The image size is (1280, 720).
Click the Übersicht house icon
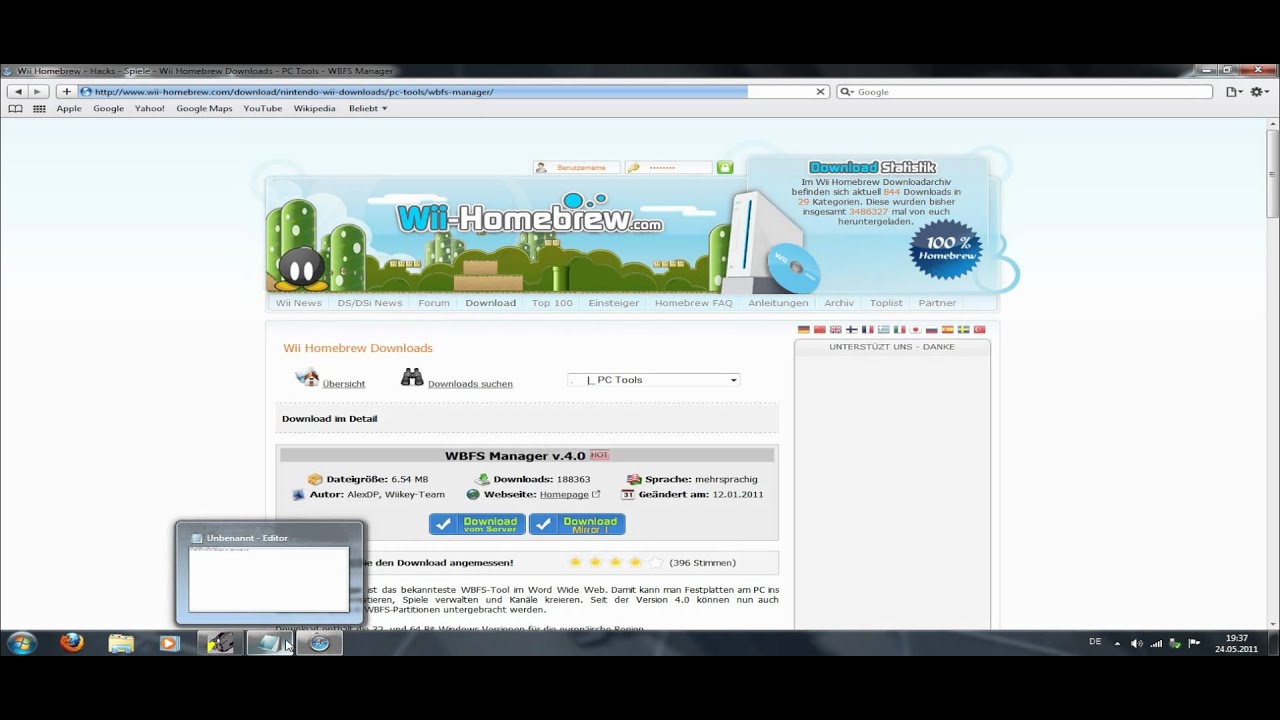pos(307,377)
